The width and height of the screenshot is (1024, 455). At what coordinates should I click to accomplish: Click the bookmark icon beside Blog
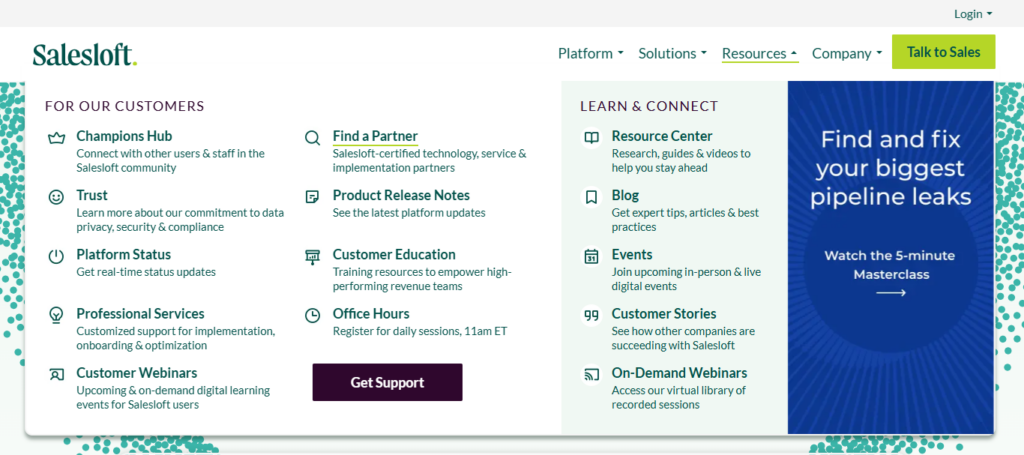(x=592, y=196)
